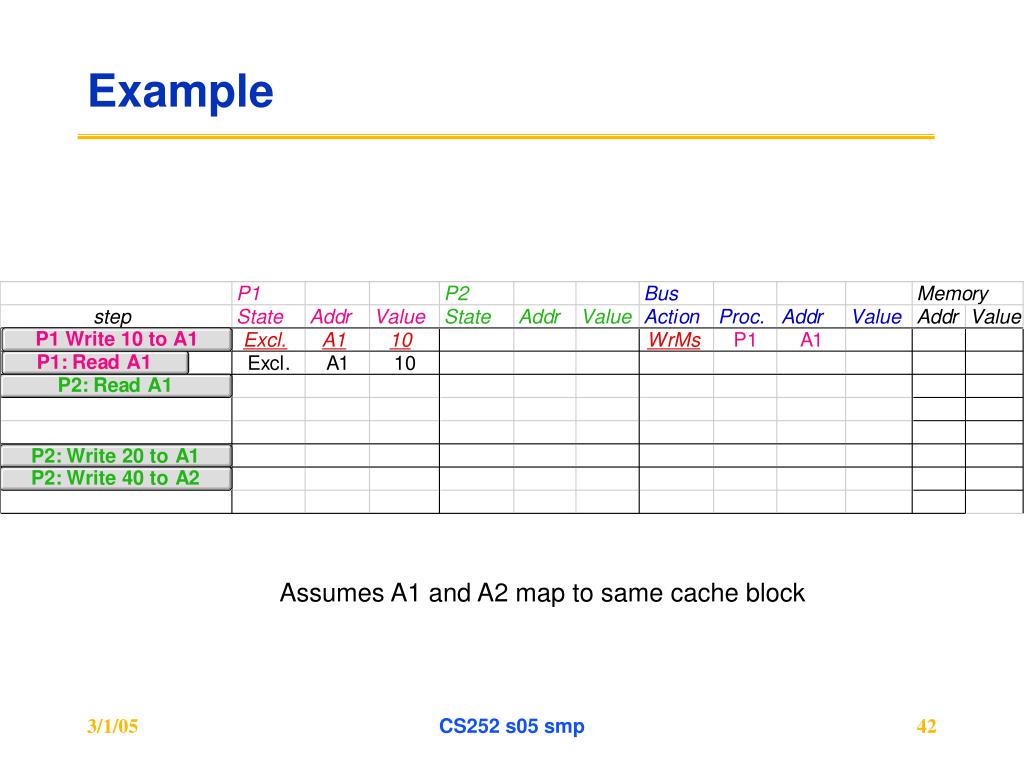This screenshot has width=1024, height=768.
Task: Click the 'P2: Read A1' step button
Action: tap(116, 386)
